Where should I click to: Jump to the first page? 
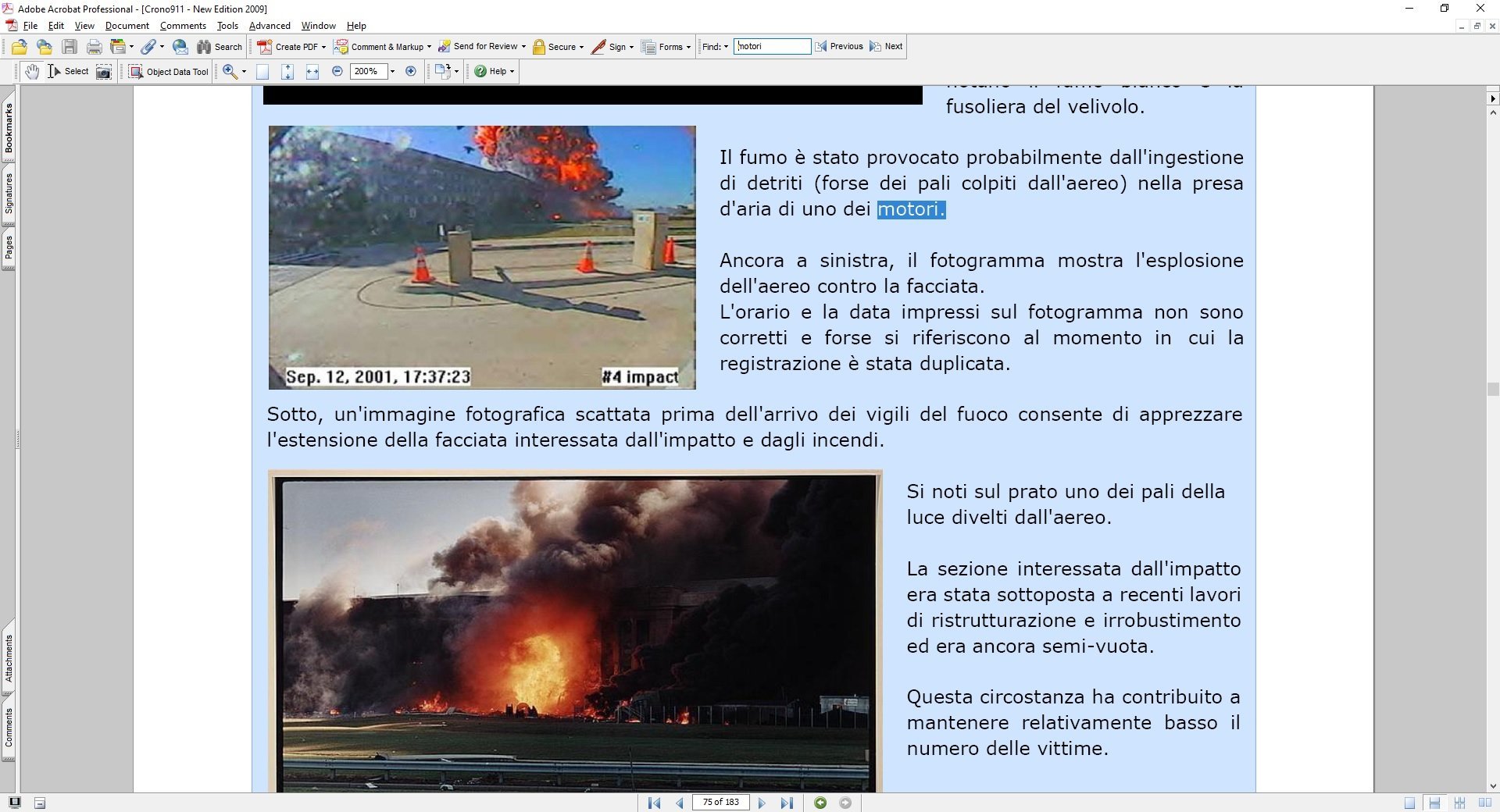[x=655, y=803]
